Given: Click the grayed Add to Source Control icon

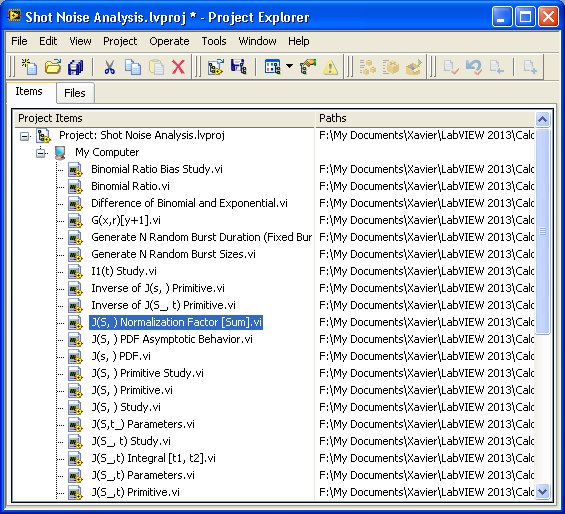Looking at the screenshot, I should pyautogui.click(x=530, y=67).
